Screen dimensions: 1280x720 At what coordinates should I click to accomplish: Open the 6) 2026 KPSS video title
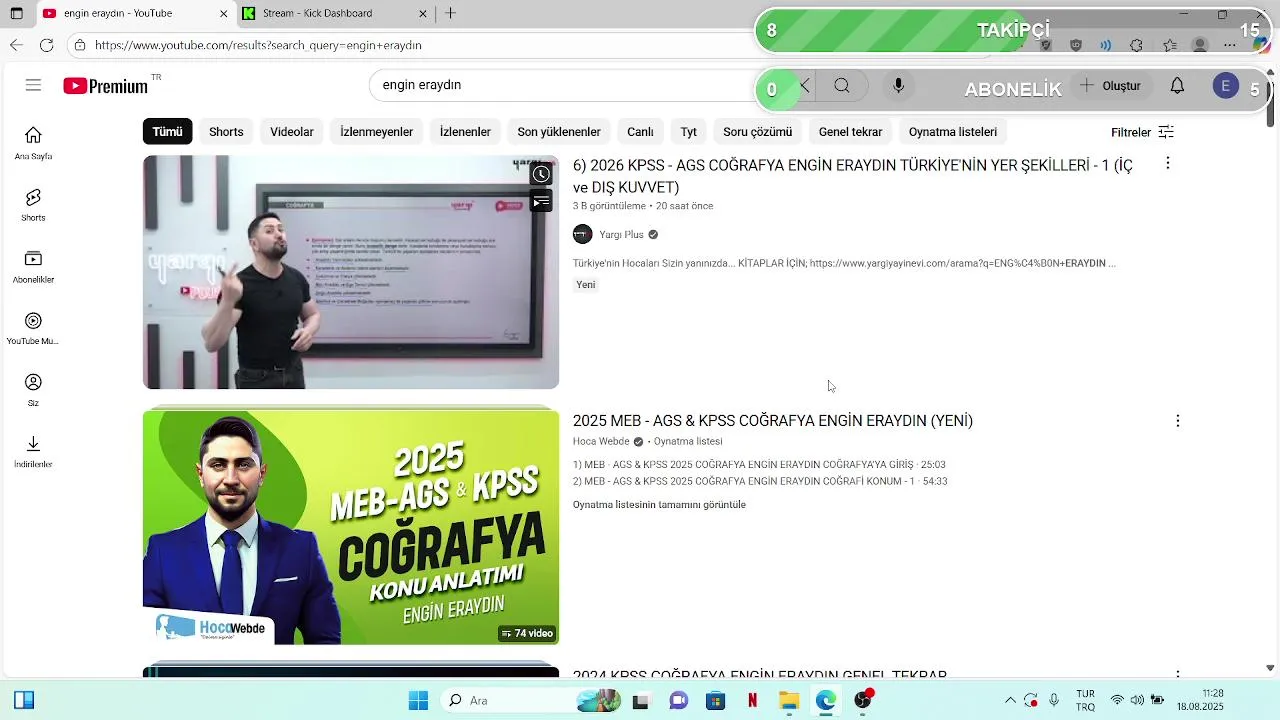(x=853, y=176)
